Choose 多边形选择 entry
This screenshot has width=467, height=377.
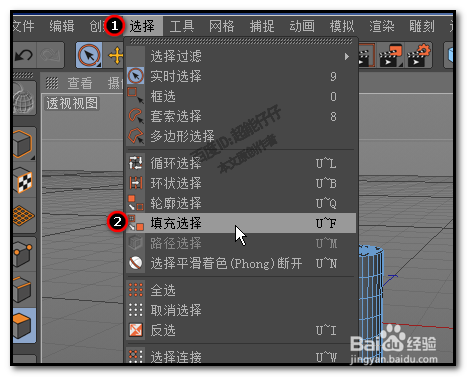click(241, 136)
